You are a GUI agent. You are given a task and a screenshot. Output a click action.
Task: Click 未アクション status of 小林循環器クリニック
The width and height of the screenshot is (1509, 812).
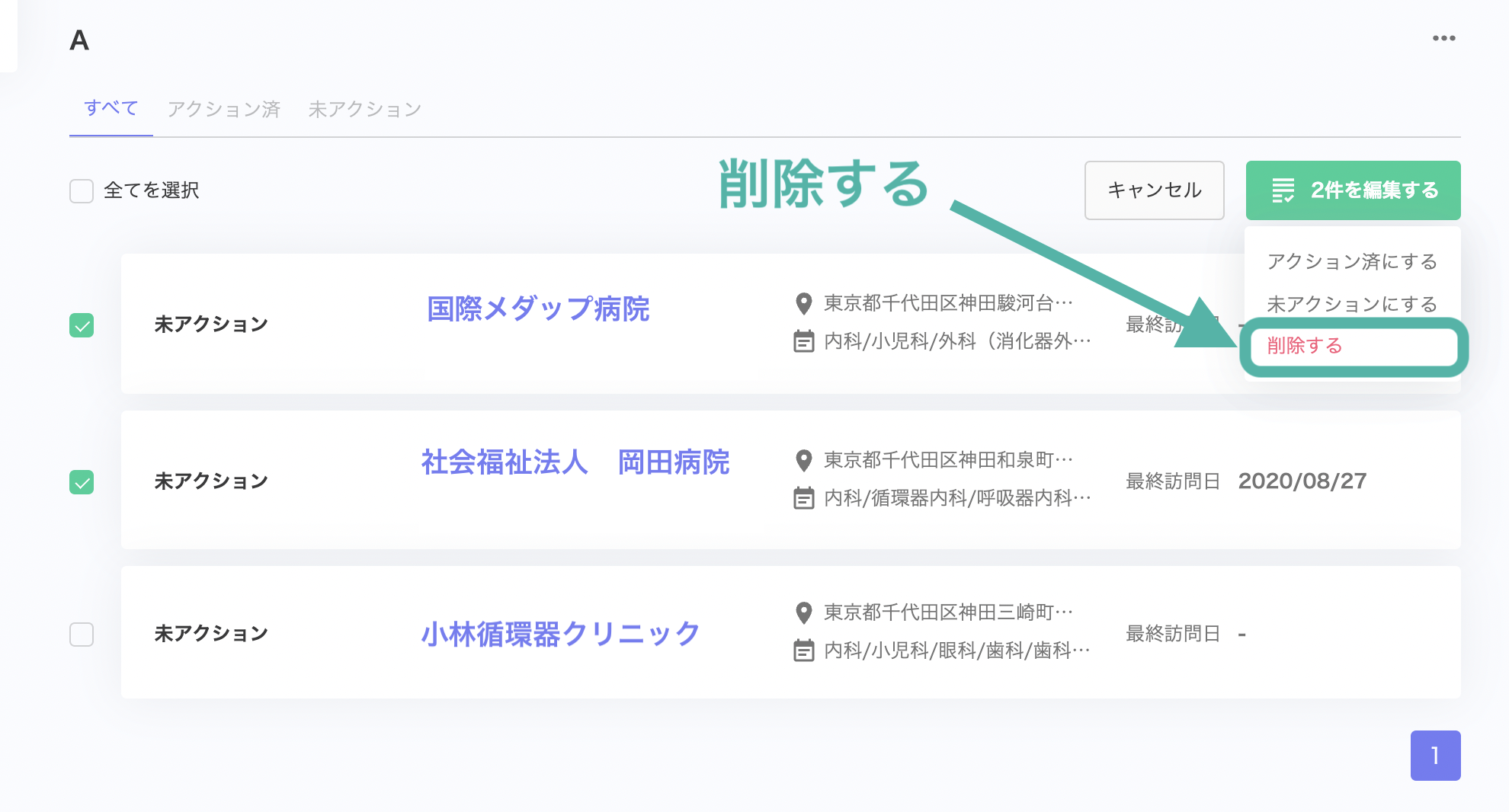(211, 634)
